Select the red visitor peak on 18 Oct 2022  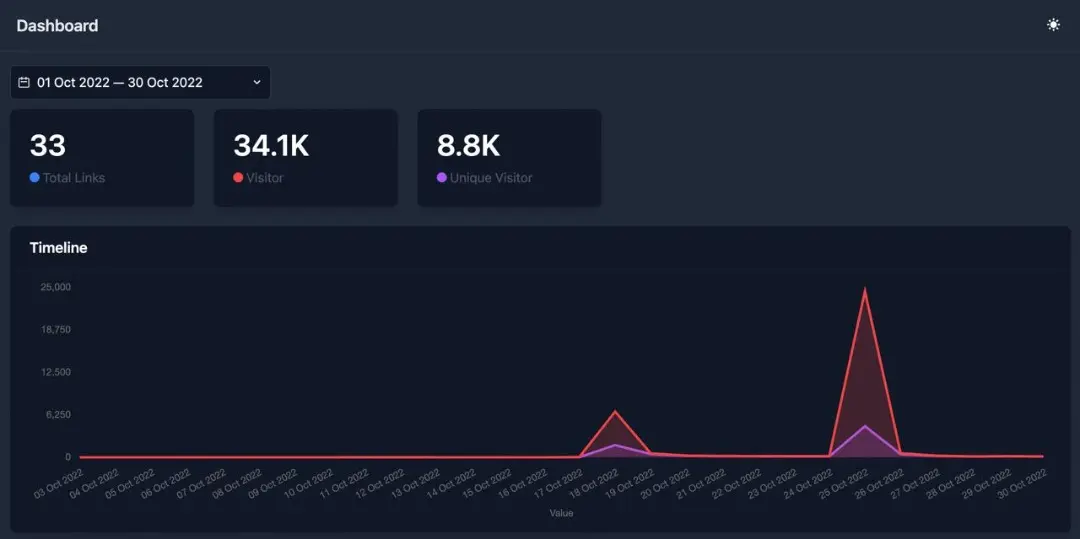[616, 412]
